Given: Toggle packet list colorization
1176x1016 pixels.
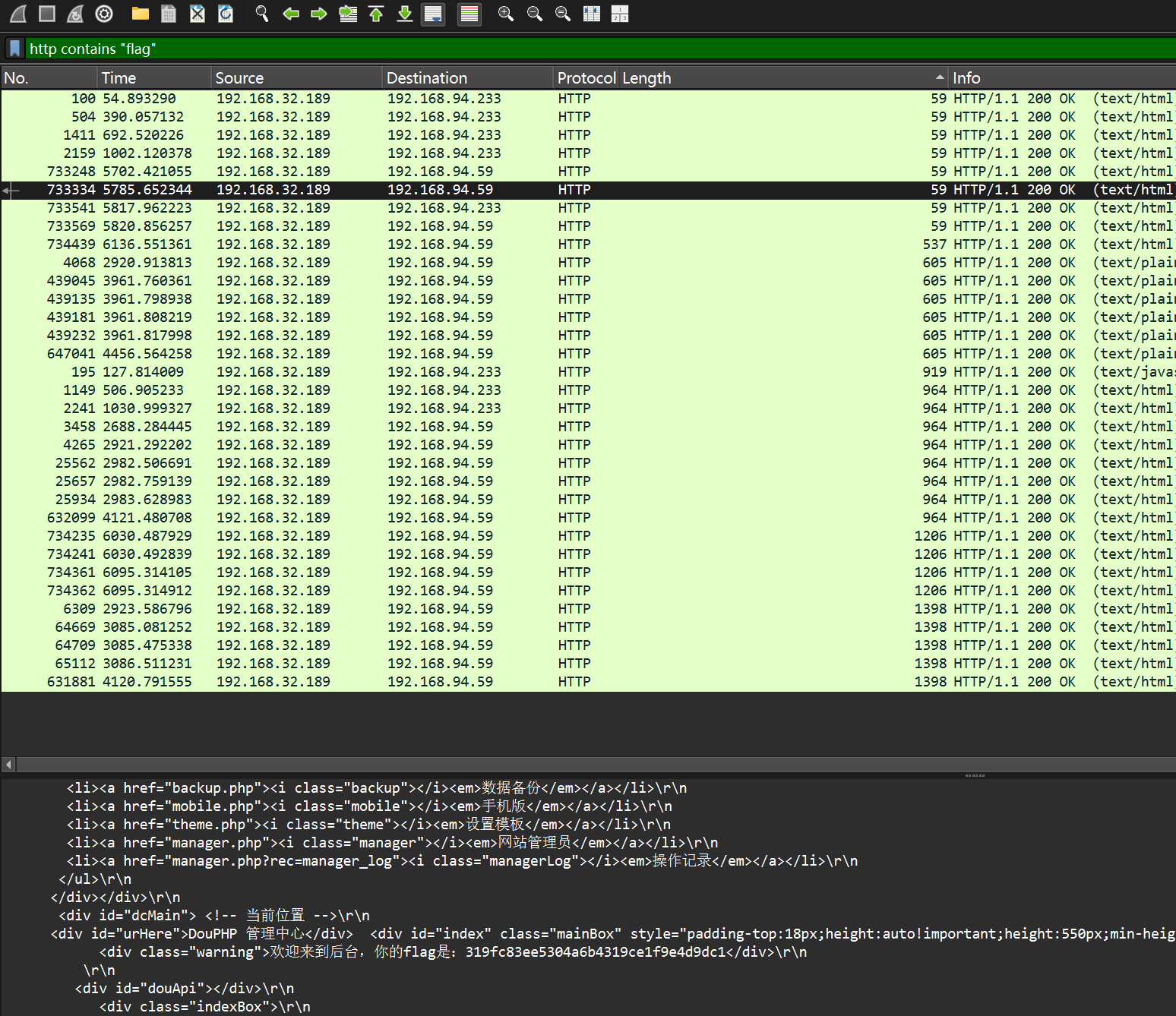Looking at the screenshot, I should point(469,14).
